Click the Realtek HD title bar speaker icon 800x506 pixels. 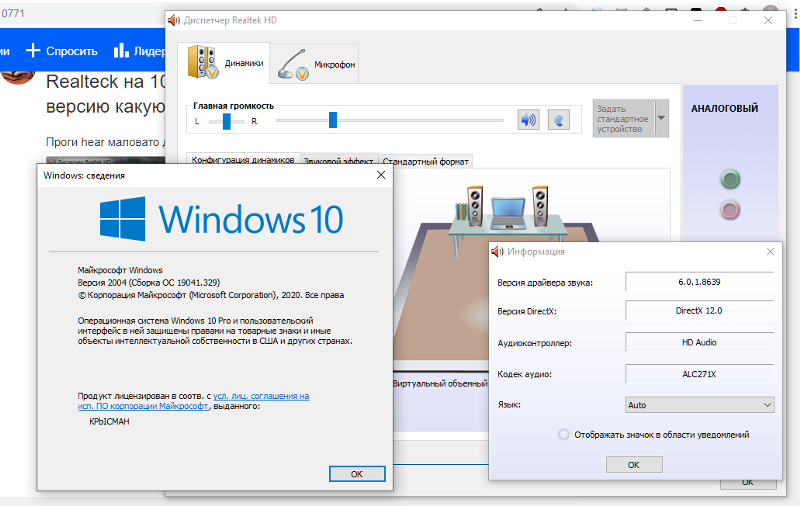pos(174,20)
